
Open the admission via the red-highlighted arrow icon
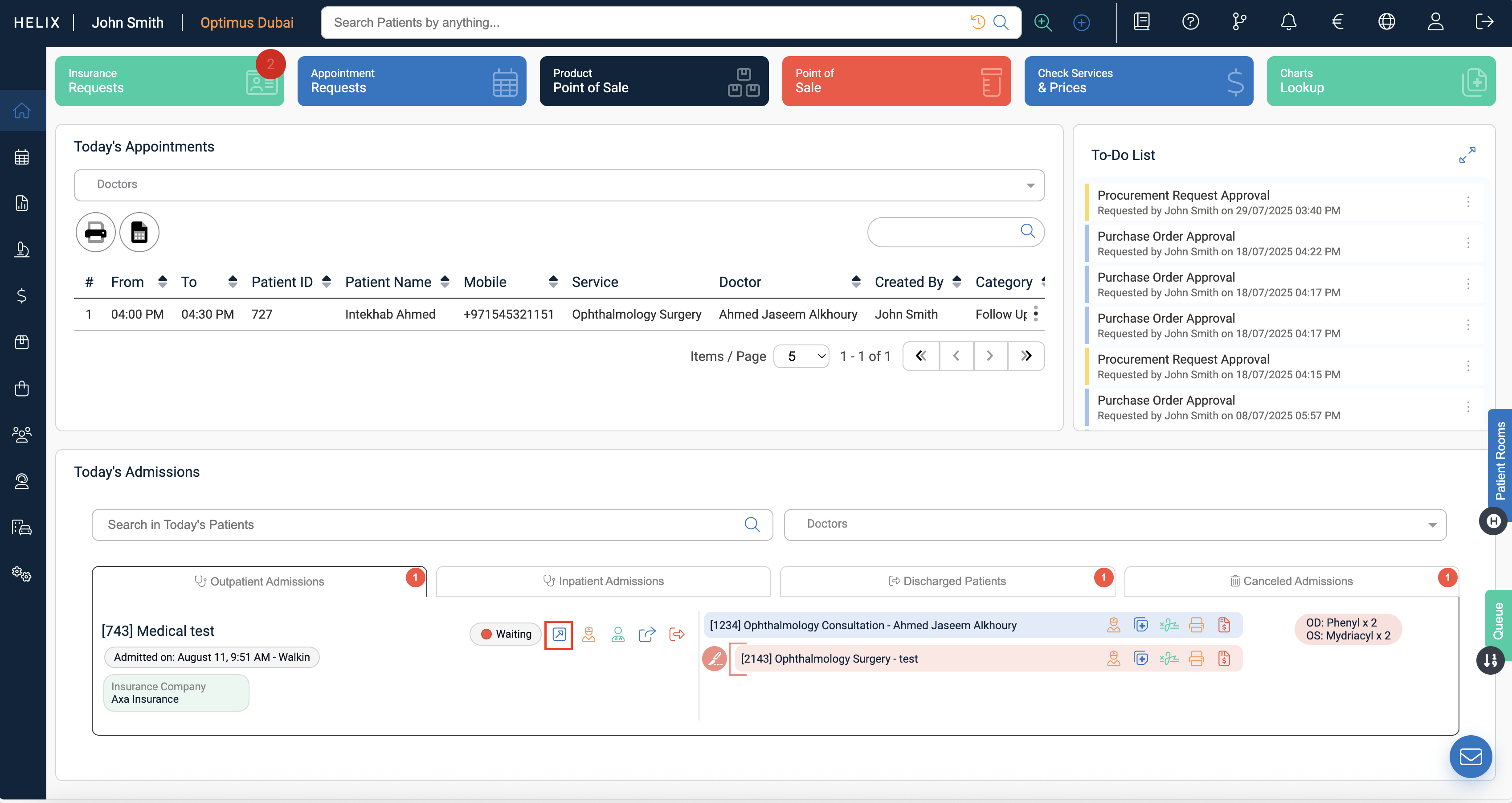click(x=558, y=635)
